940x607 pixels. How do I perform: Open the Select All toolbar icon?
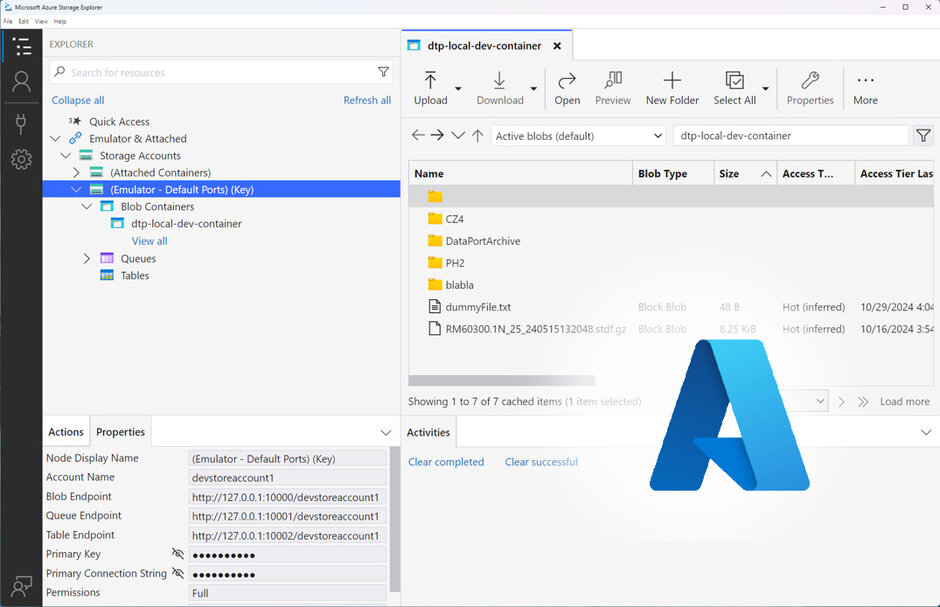pyautogui.click(x=733, y=82)
